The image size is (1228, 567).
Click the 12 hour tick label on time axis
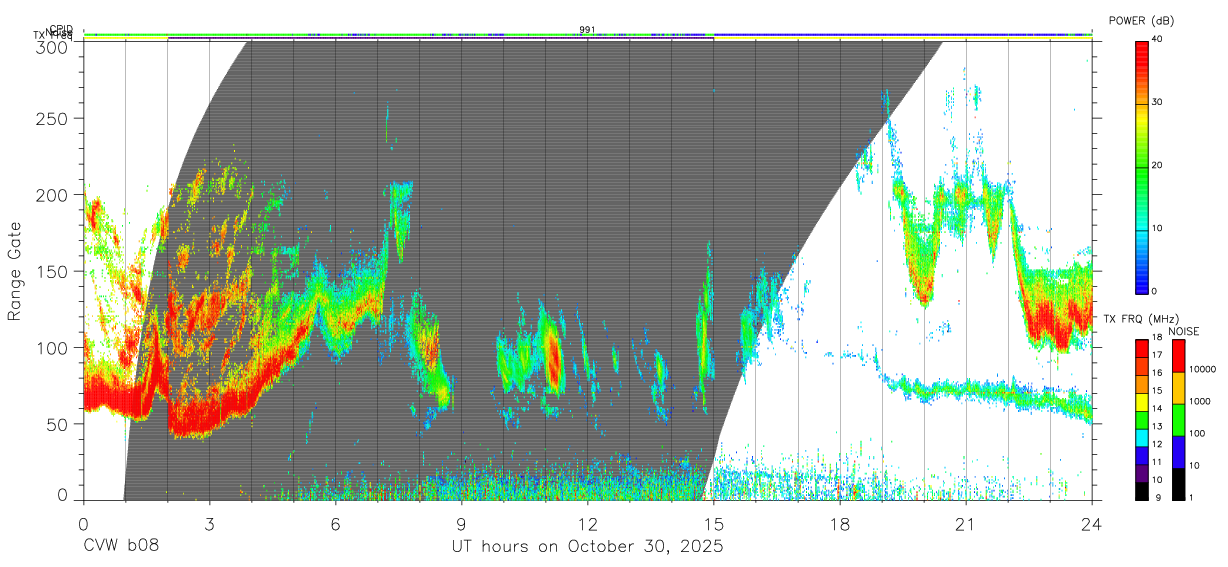[x=587, y=524]
